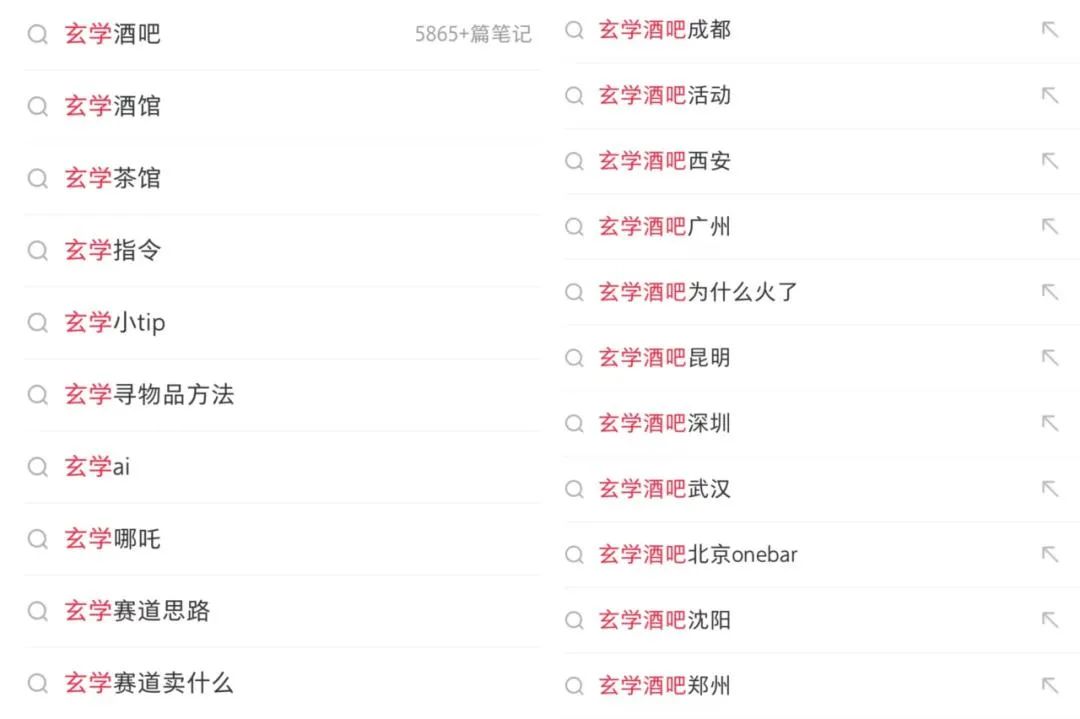The image size is (1080, 719).
Task: Click the arrow icon next to 玄学酒吧广州
Action: tap(1049, 227)
